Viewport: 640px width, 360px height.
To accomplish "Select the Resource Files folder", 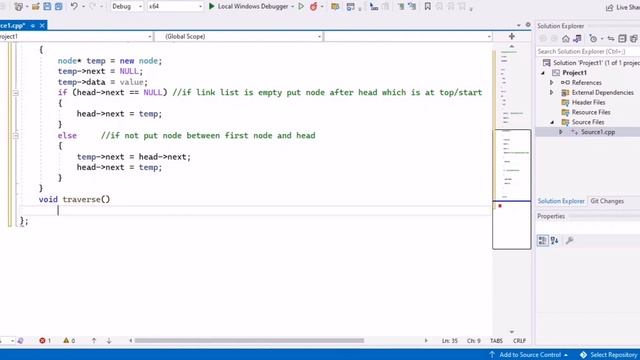I will (591, 112).
